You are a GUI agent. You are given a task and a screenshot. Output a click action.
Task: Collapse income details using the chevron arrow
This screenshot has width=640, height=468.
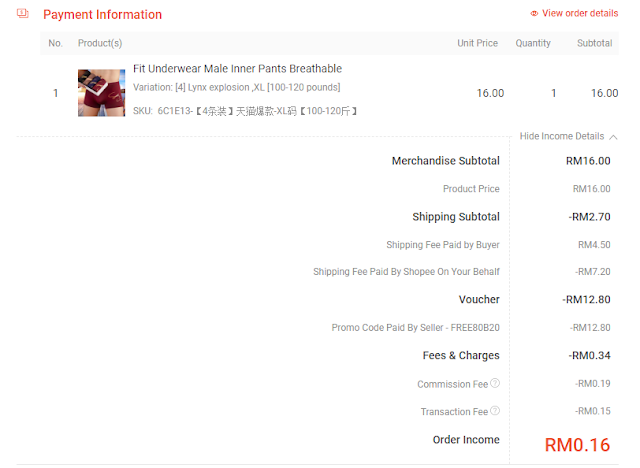[x=613, y=137]
